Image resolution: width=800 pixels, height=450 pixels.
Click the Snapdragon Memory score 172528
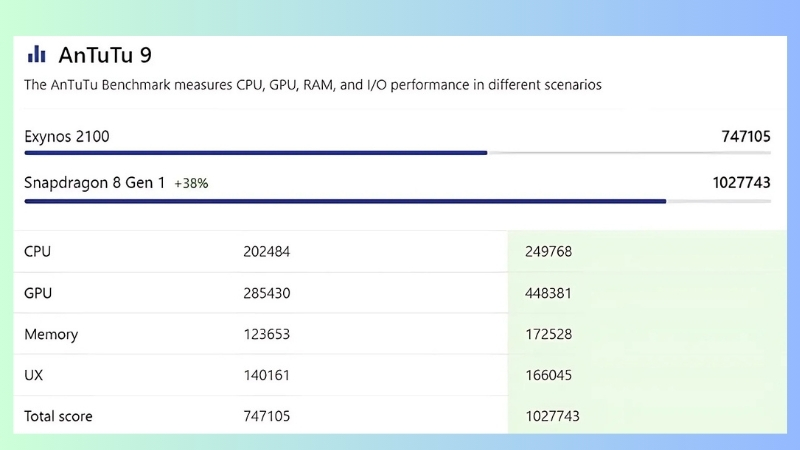click(548, 334)
